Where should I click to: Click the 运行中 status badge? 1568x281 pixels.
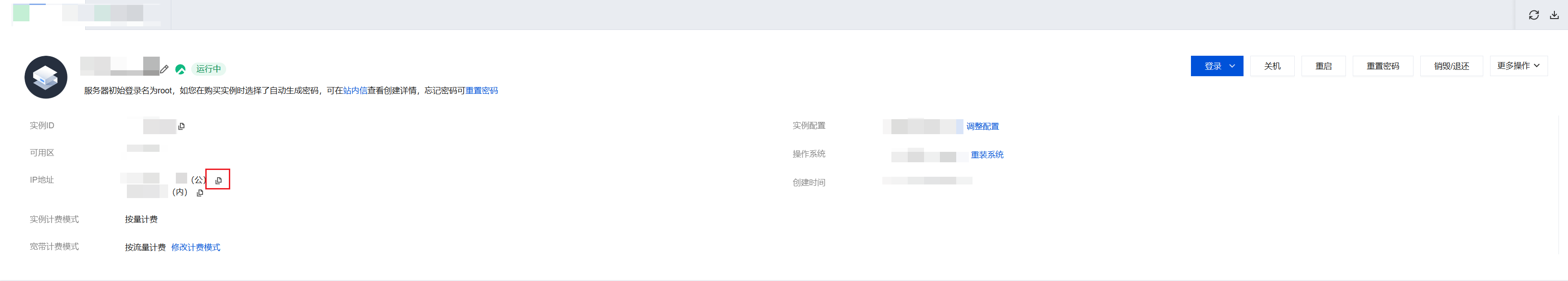(x=208, y=69)
